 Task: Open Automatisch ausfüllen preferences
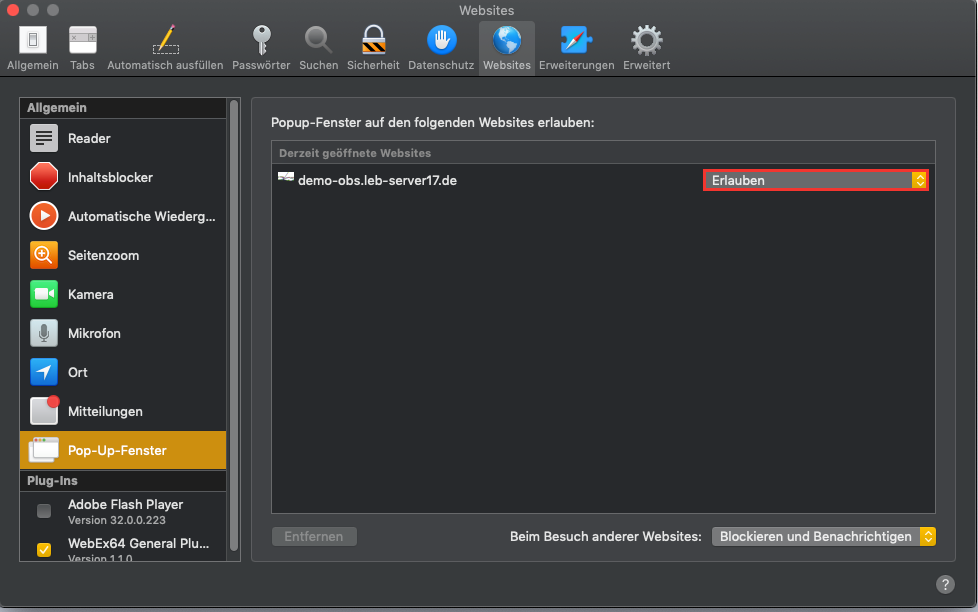(165, 41)
